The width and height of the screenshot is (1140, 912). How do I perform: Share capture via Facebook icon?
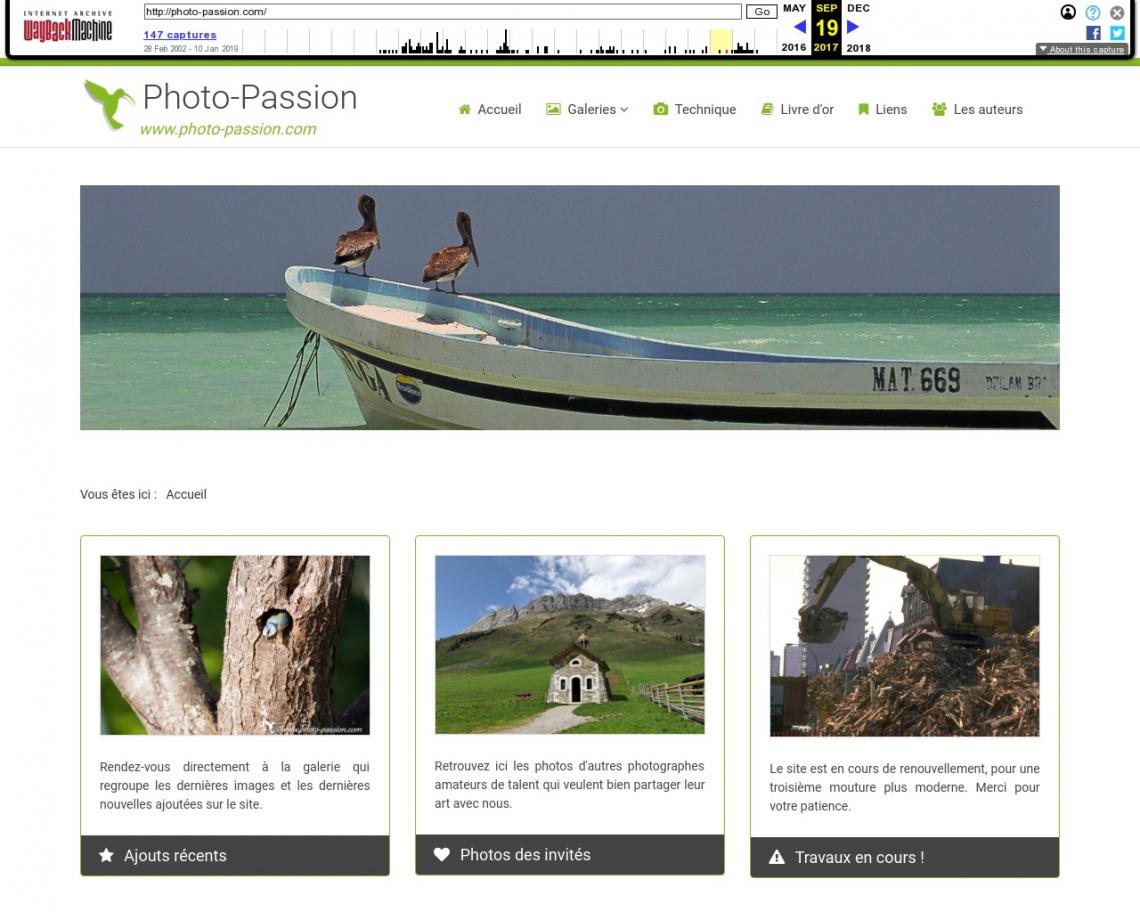1093,33
